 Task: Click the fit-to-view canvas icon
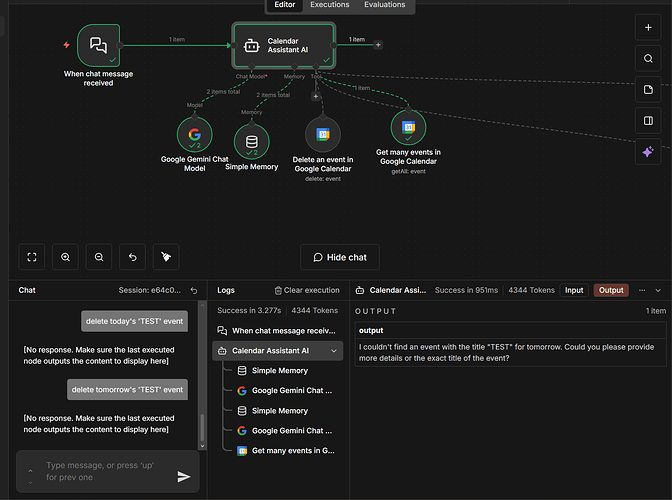click(32, 257)
